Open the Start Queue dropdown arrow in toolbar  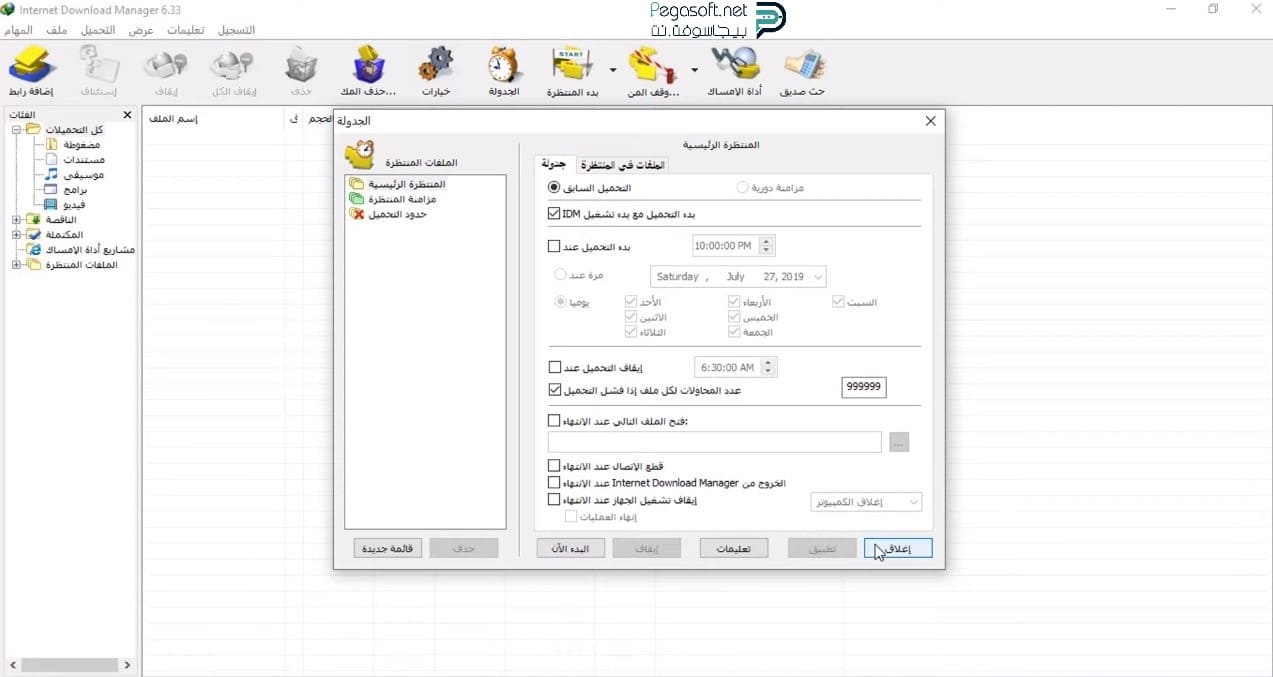611,69
